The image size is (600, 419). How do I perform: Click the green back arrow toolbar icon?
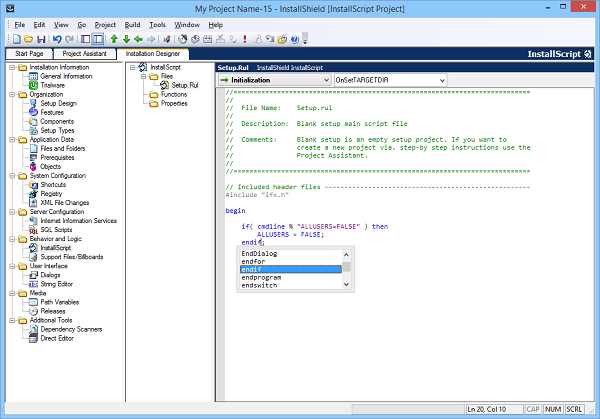[x=140, y=39]
